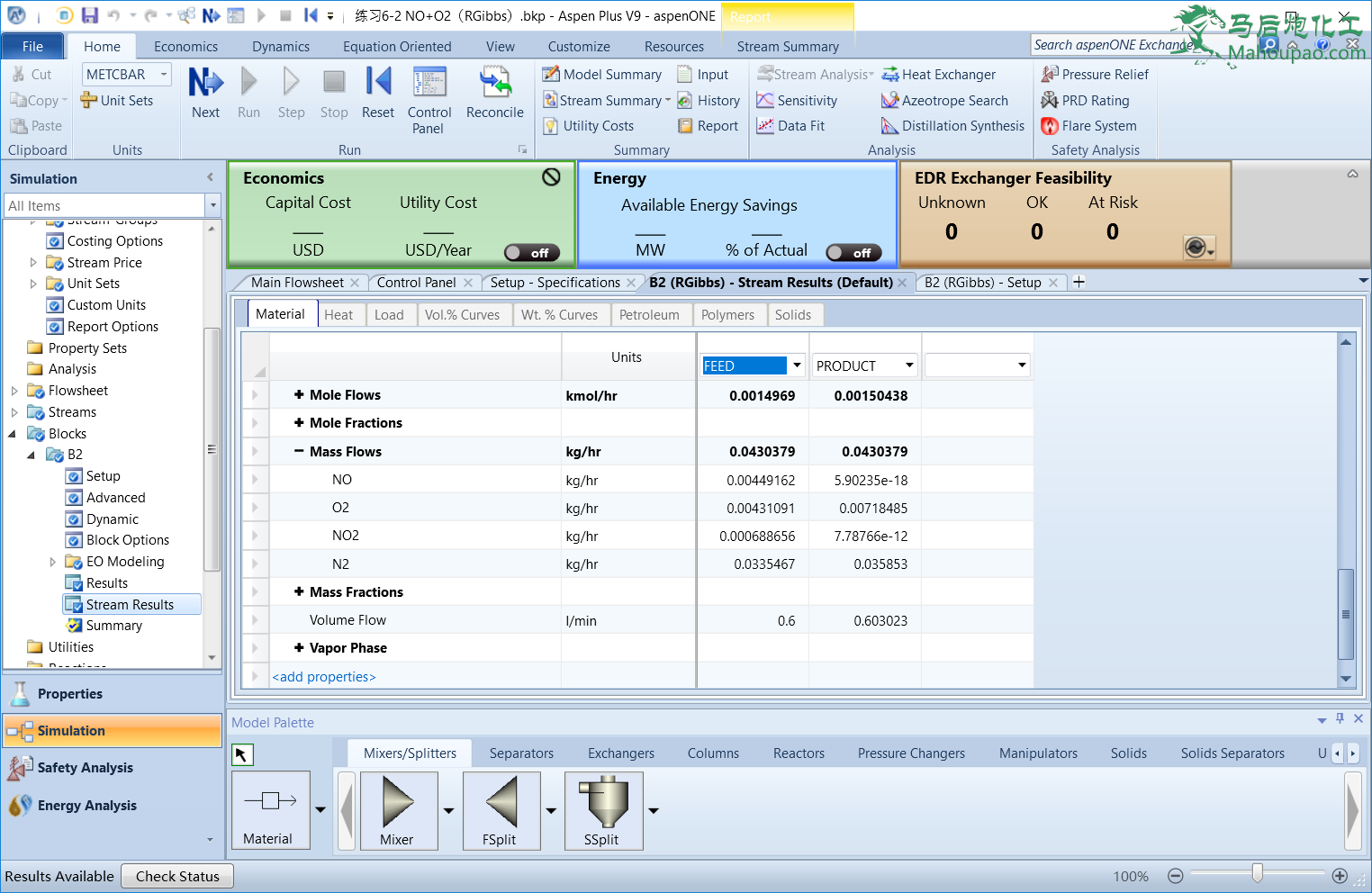The width and height of the screenshot is (1372, 893).
Task: Open the File menu
Action: 32,47
